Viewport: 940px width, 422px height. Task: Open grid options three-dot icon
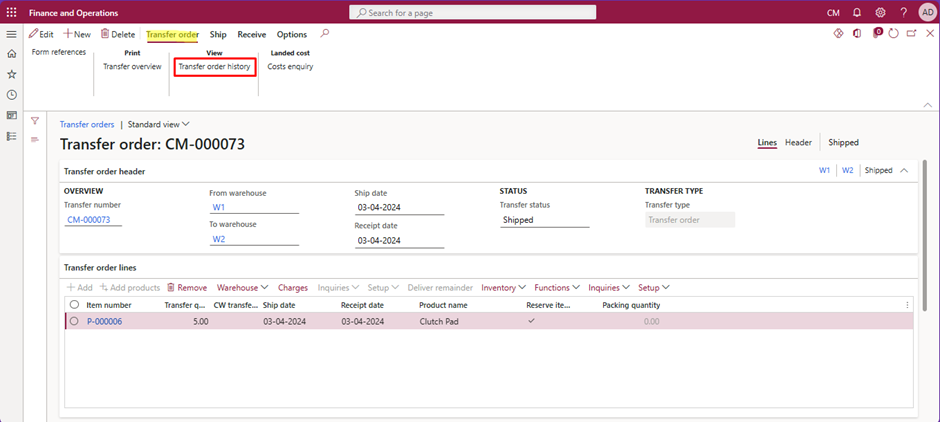[907, 305]
